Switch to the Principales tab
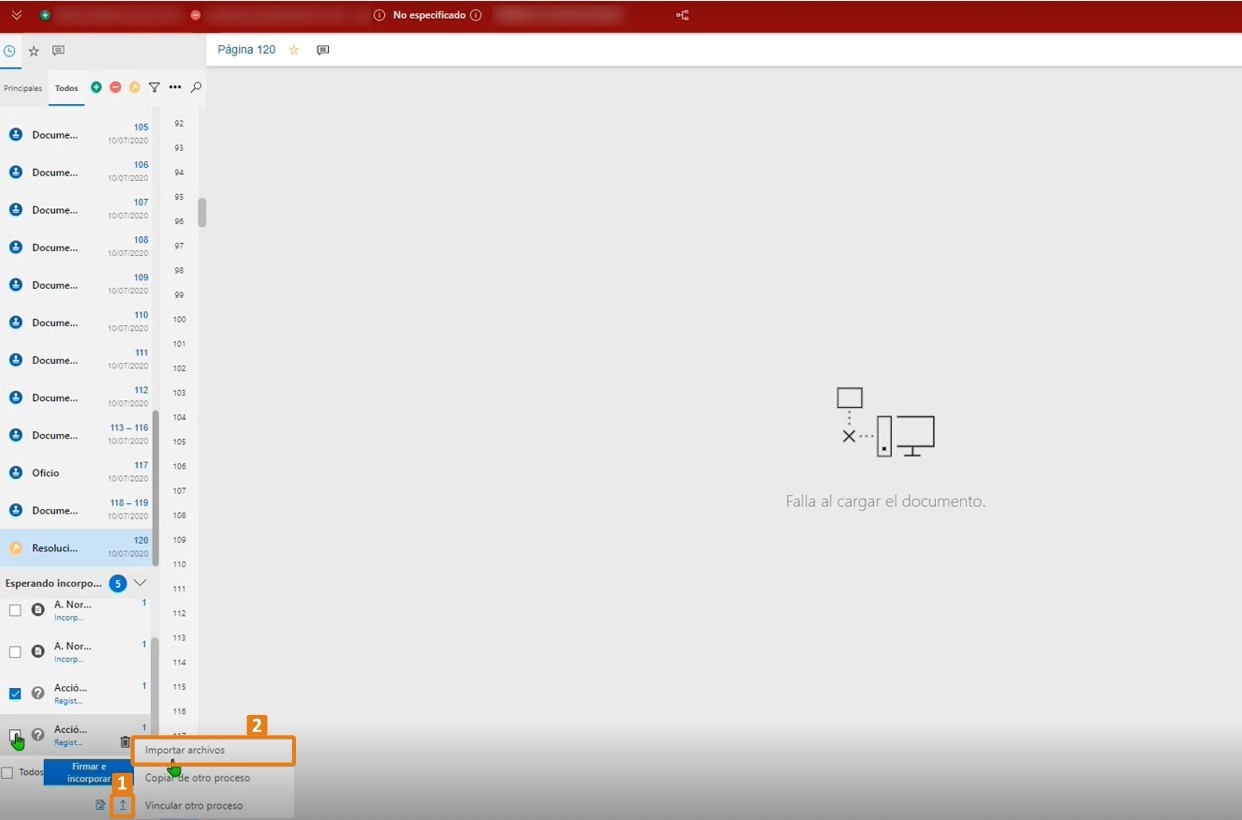The height and width of the screenshot is (820, 1242). 23,88
